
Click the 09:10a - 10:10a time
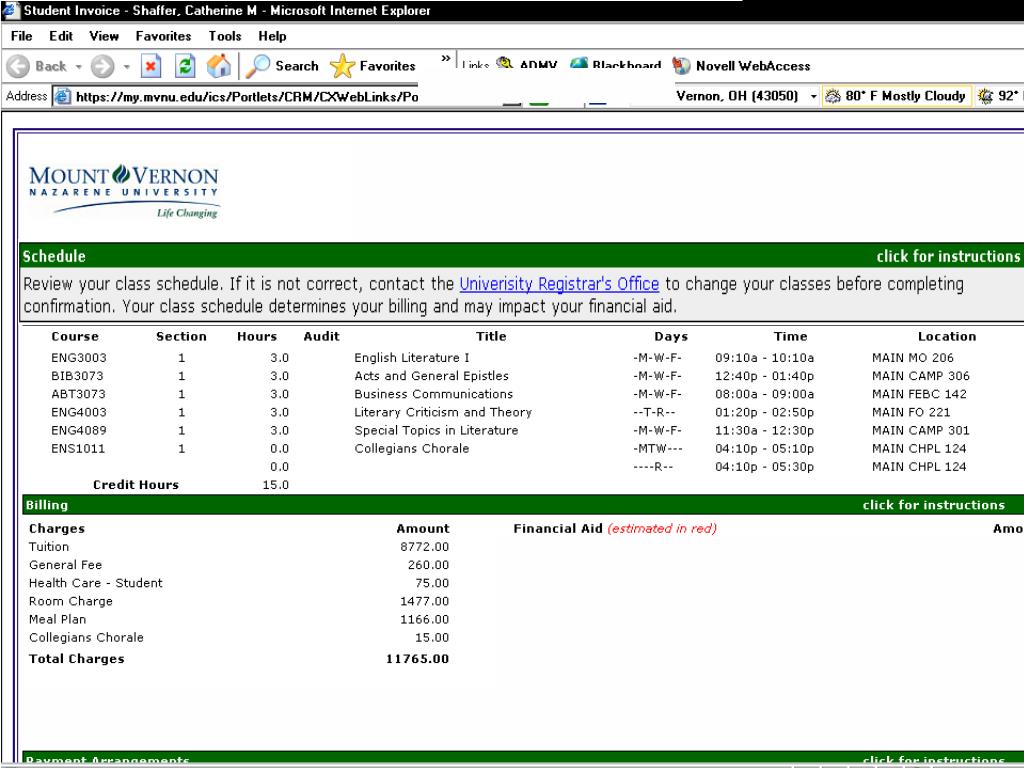(x=764, y=358)
